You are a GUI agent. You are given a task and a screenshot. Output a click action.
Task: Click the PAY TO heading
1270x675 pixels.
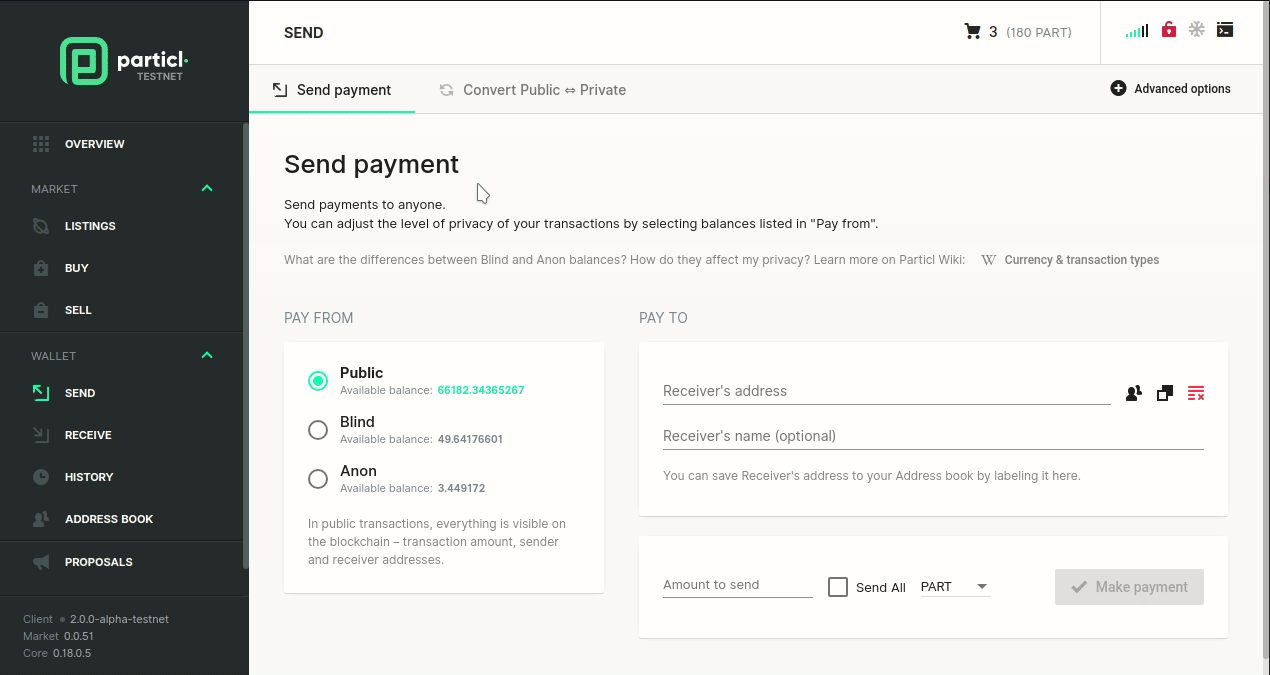coord(664,318)
